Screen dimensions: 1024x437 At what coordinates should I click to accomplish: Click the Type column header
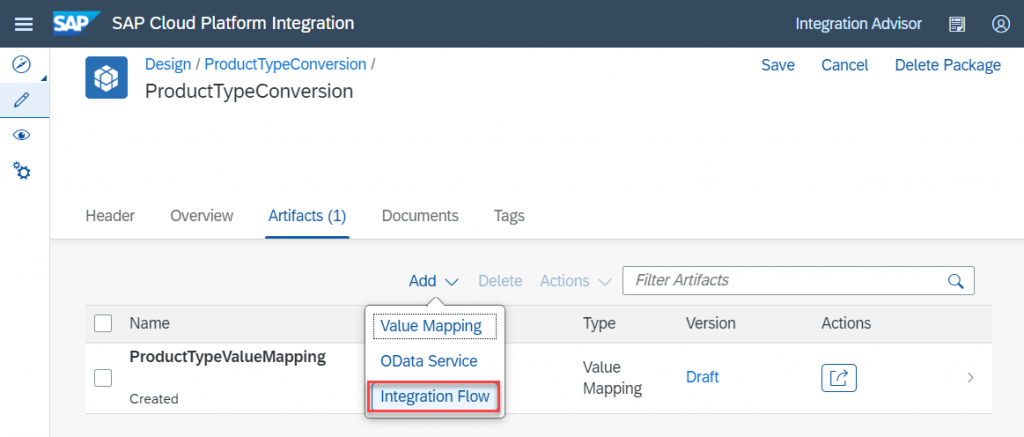pyautogui.click(x=599, y=323)
